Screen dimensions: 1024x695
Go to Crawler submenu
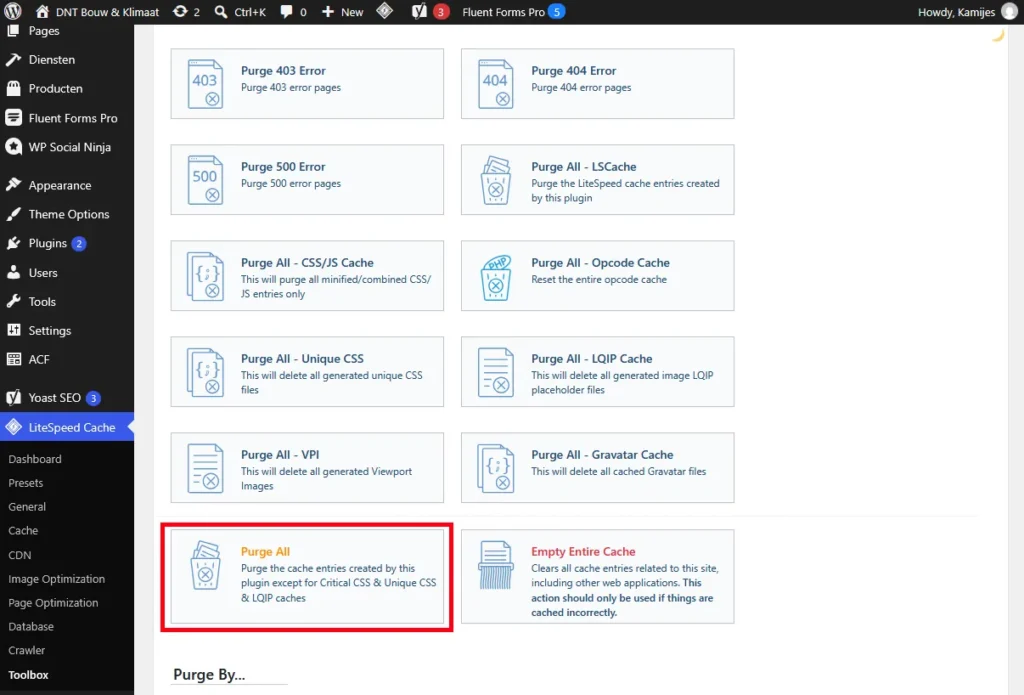[x=27, y=651]
